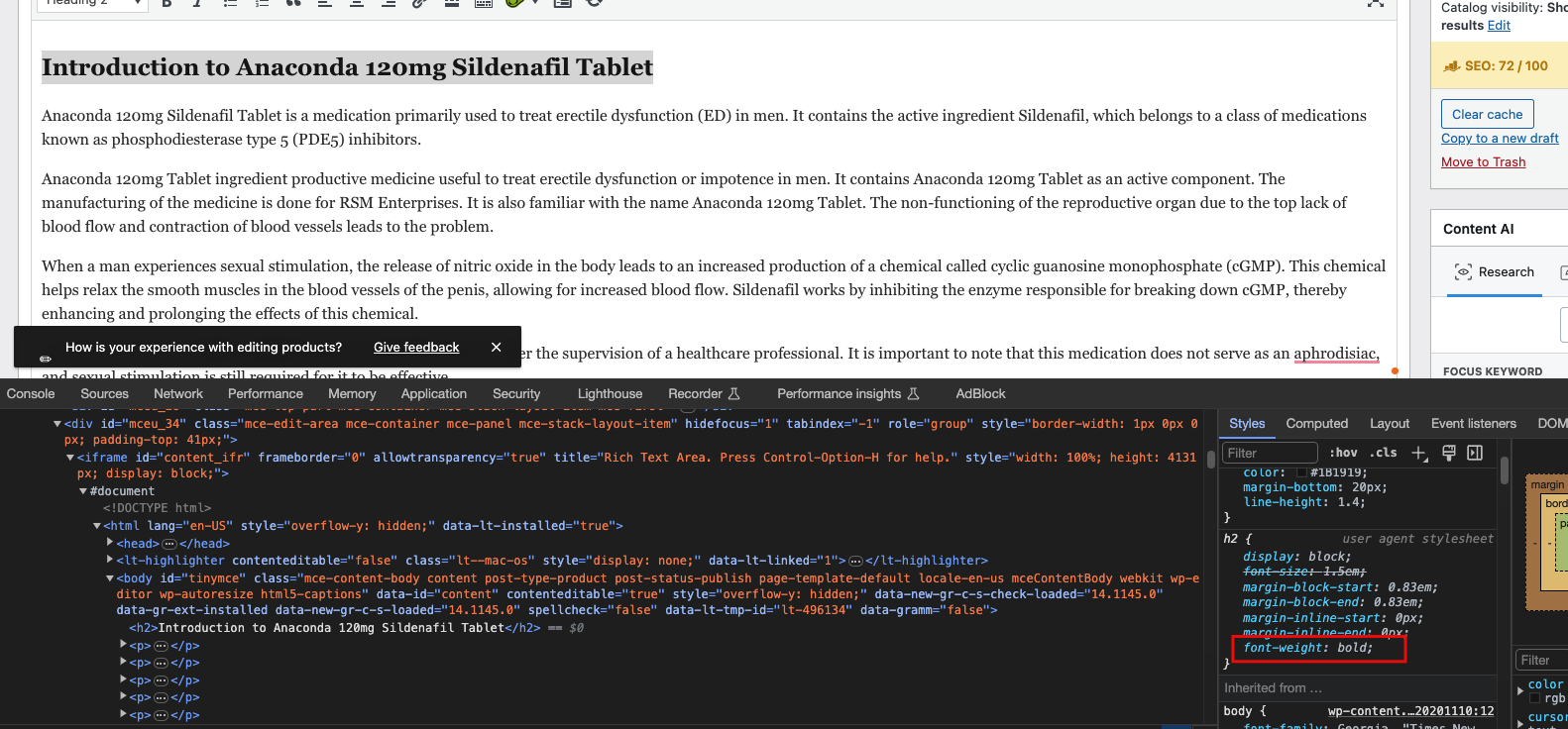This screenshot has height=729, width=1568.
Task: Click the margin label in box model
Action: coord(1546,484)
